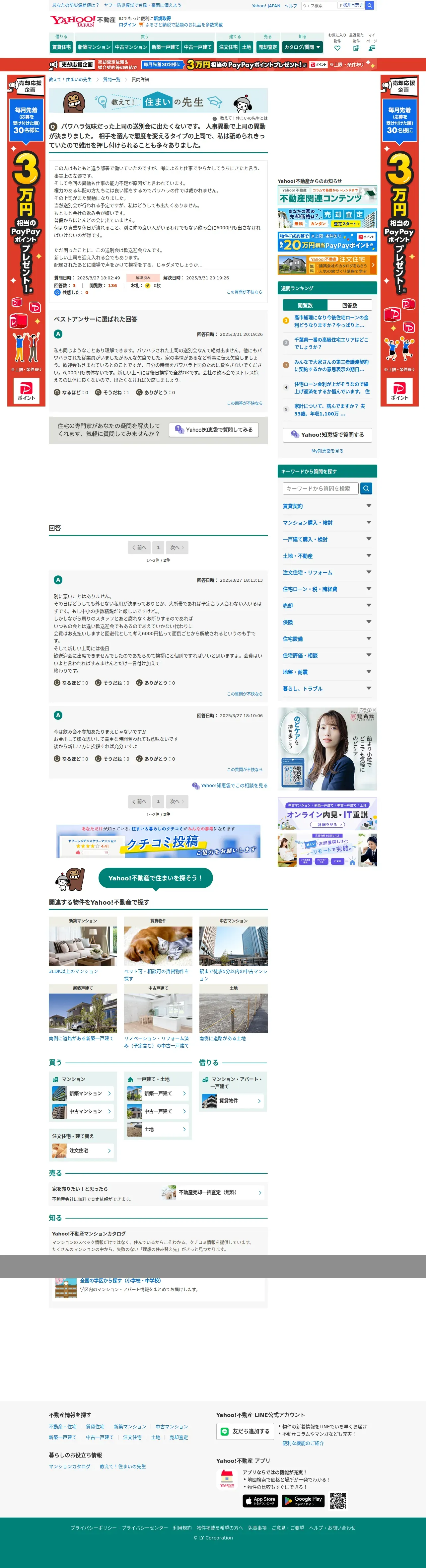The height and width of the screenshot is (1568, 426).
Task: Open 売却査定 in top navigation
Action: tap(268, 47)
